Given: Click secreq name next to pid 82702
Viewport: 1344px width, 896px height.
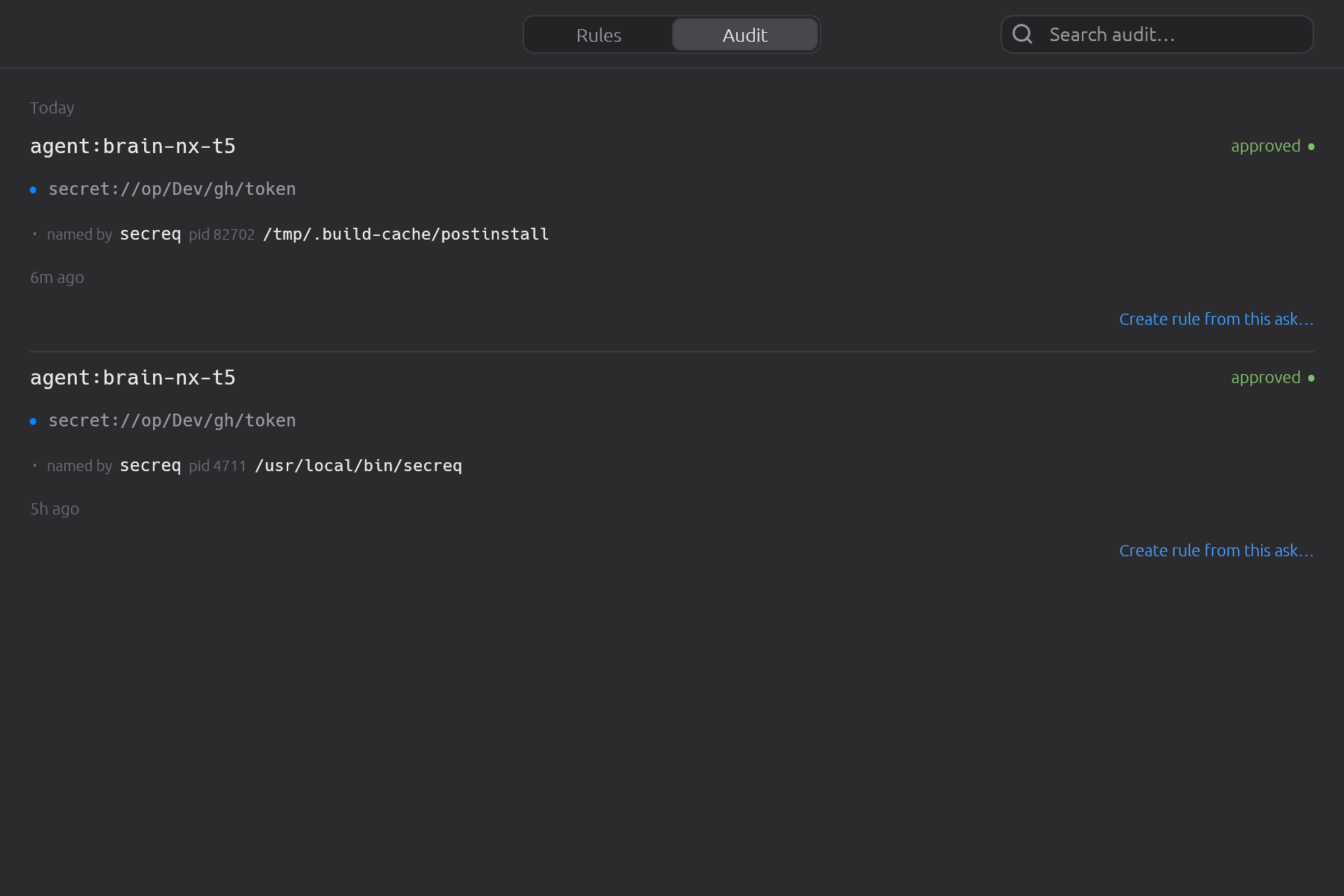Looking at the screenshot, I should point(151,234).
